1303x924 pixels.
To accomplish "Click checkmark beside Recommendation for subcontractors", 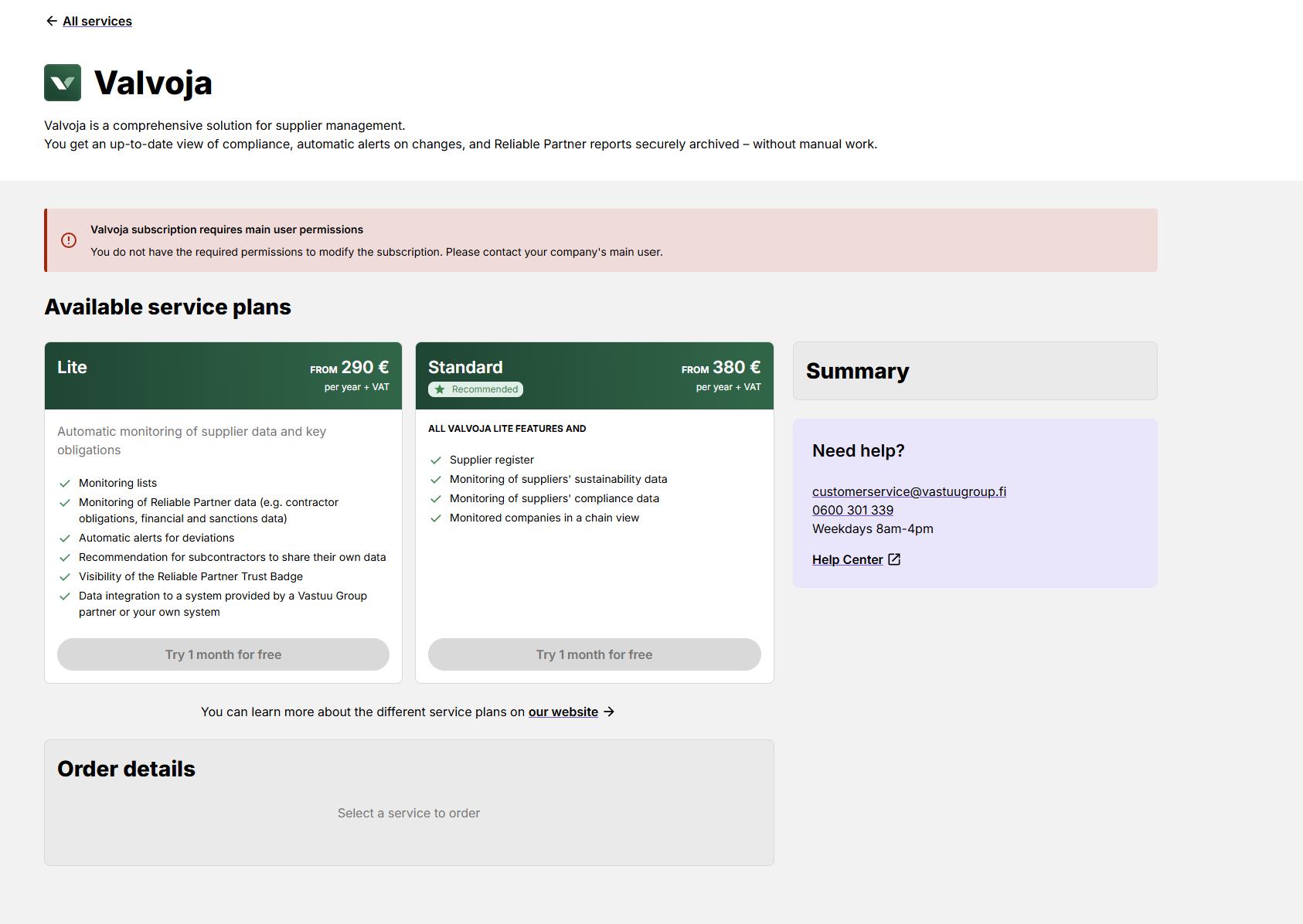I will coord(65,558).
